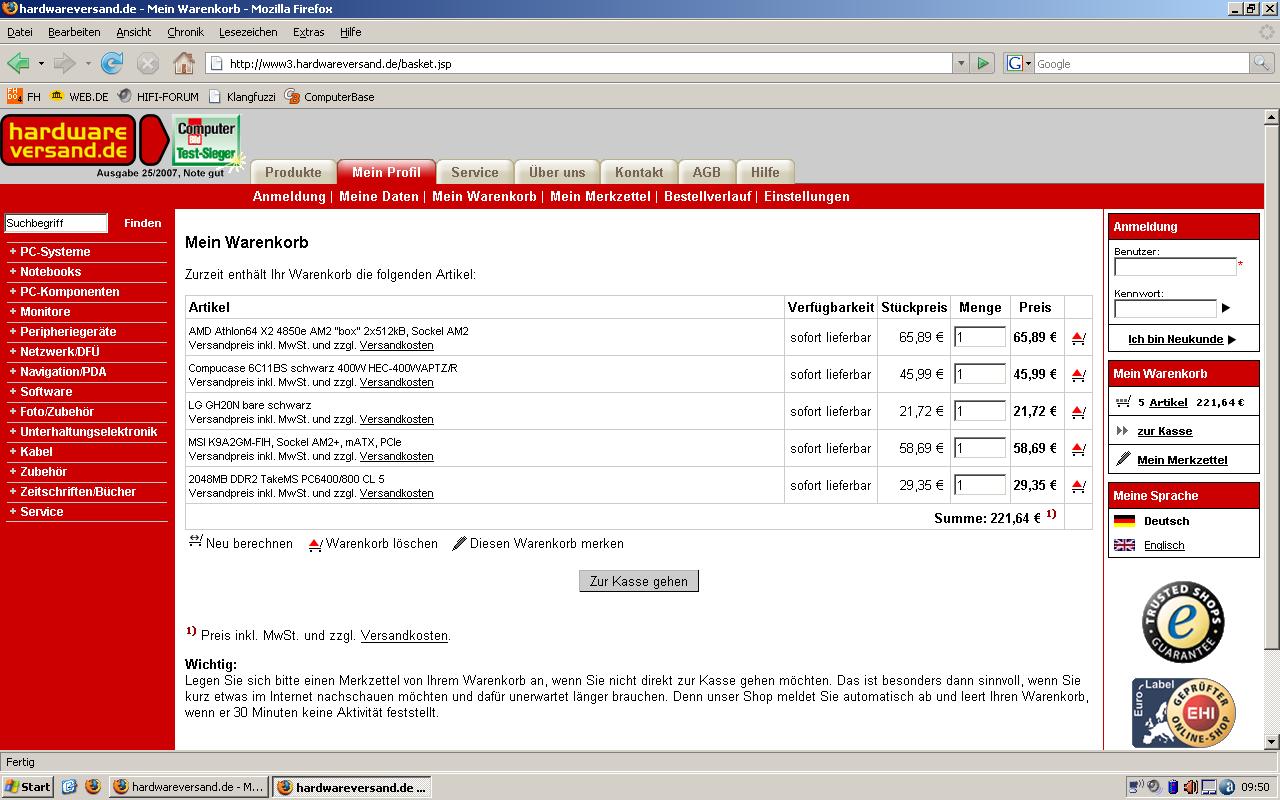Click the Firefox icon in the quick launch
The height and width of the screenshot is (800, 1280).
coord(92,787)
